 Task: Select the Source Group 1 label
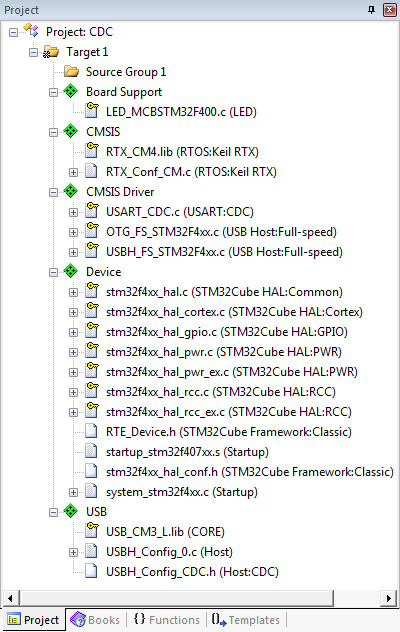tap(126, 72)
